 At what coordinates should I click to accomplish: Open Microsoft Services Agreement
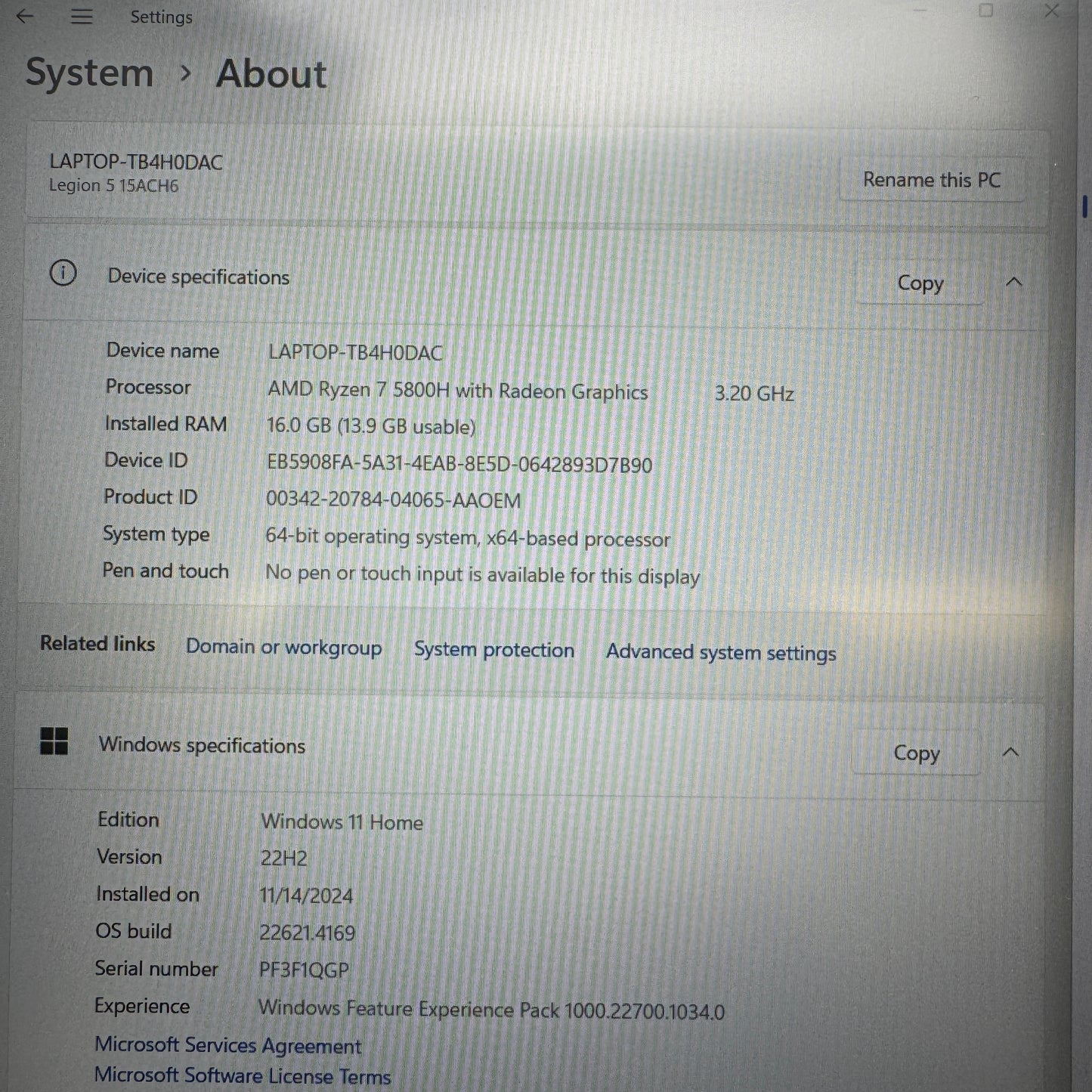pos(227,1045)
